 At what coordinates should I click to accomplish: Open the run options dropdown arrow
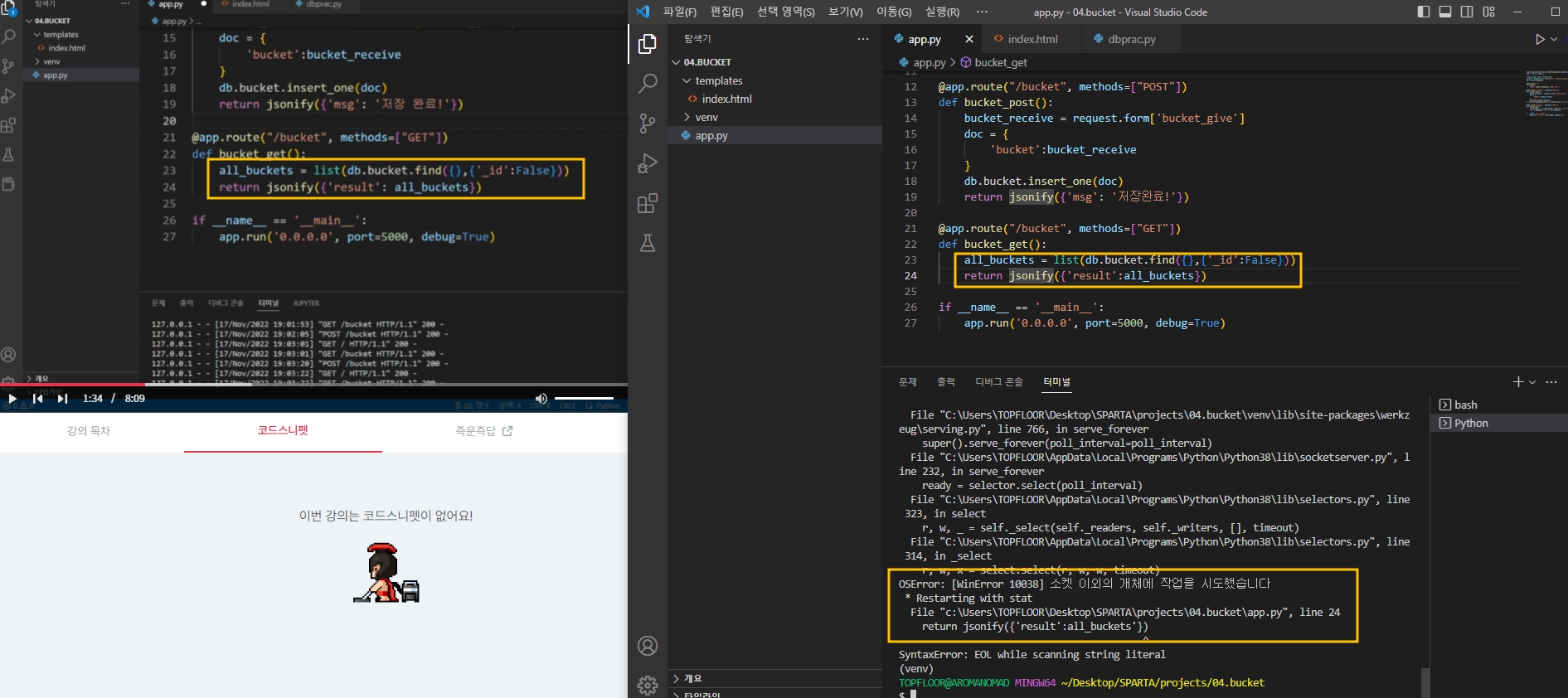tap(1554, 39)
